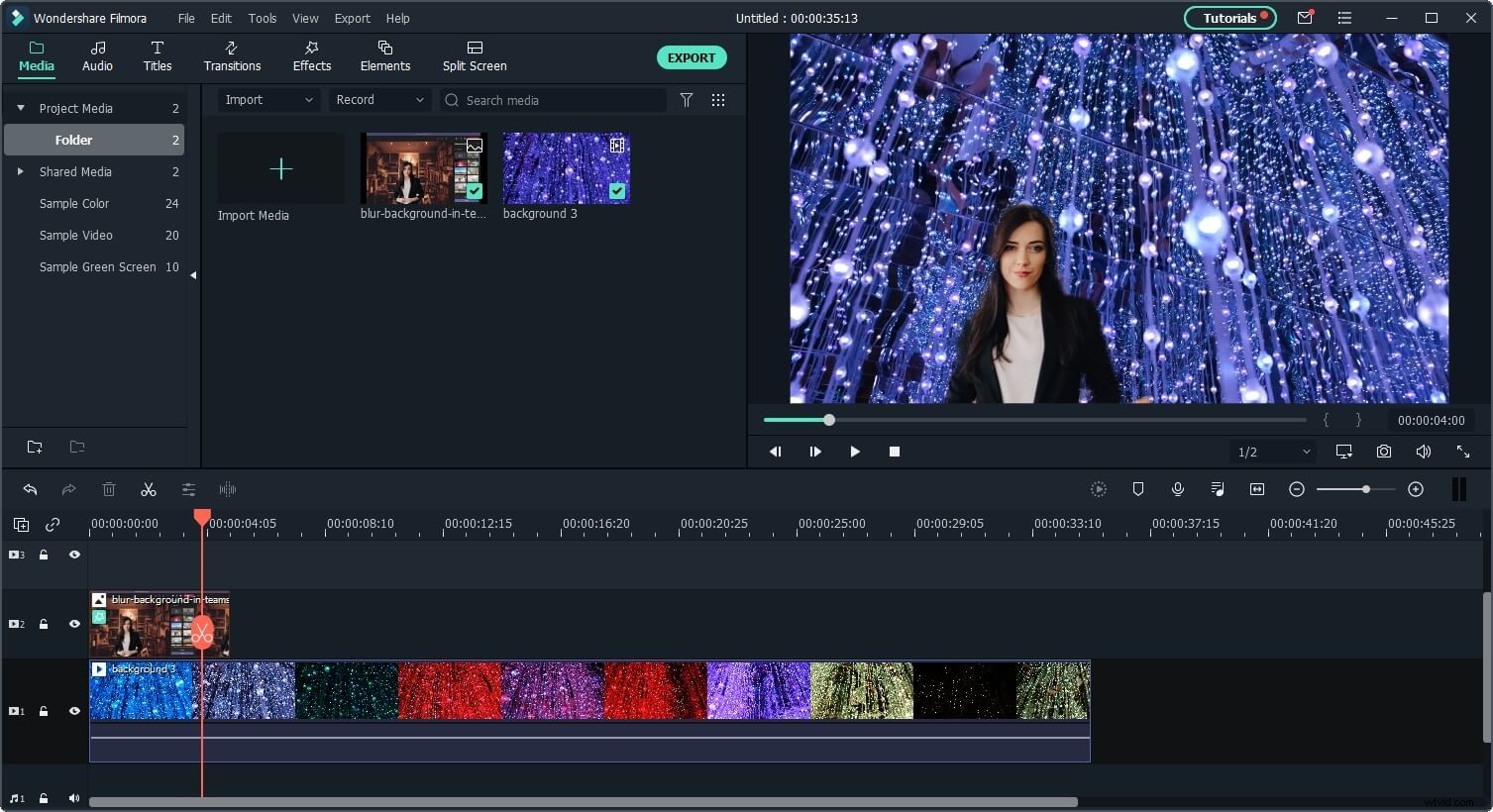Switch media view with the grid icon
The height and width of the screenshot is (812, 1493).
718,100
